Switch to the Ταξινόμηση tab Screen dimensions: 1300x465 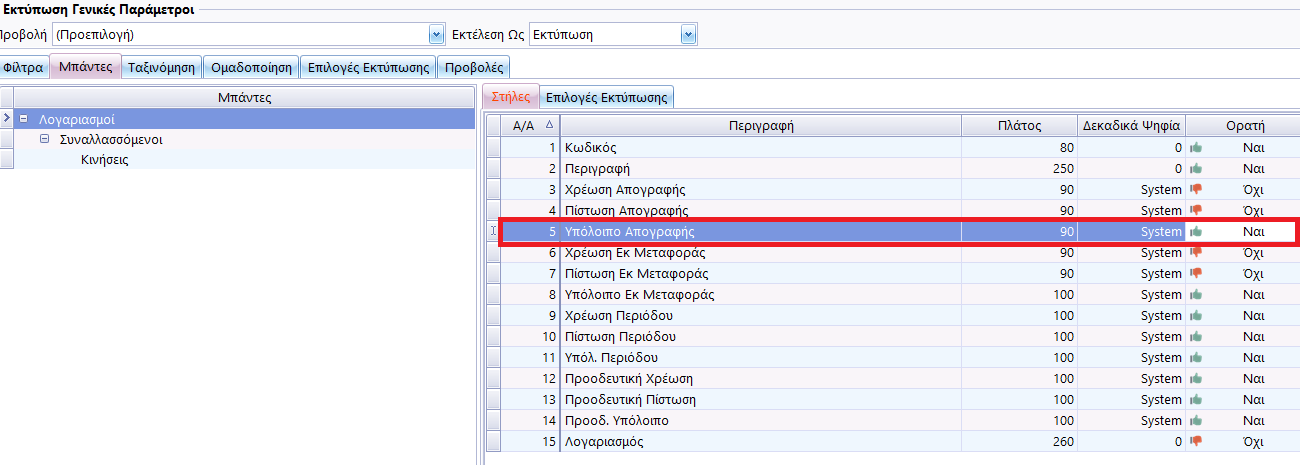pyautogui.click(x=162, y=68)
